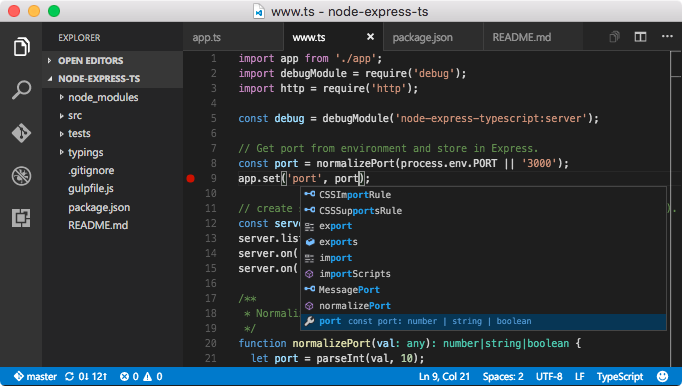Split the editor with the split icon

pos(640,37)
